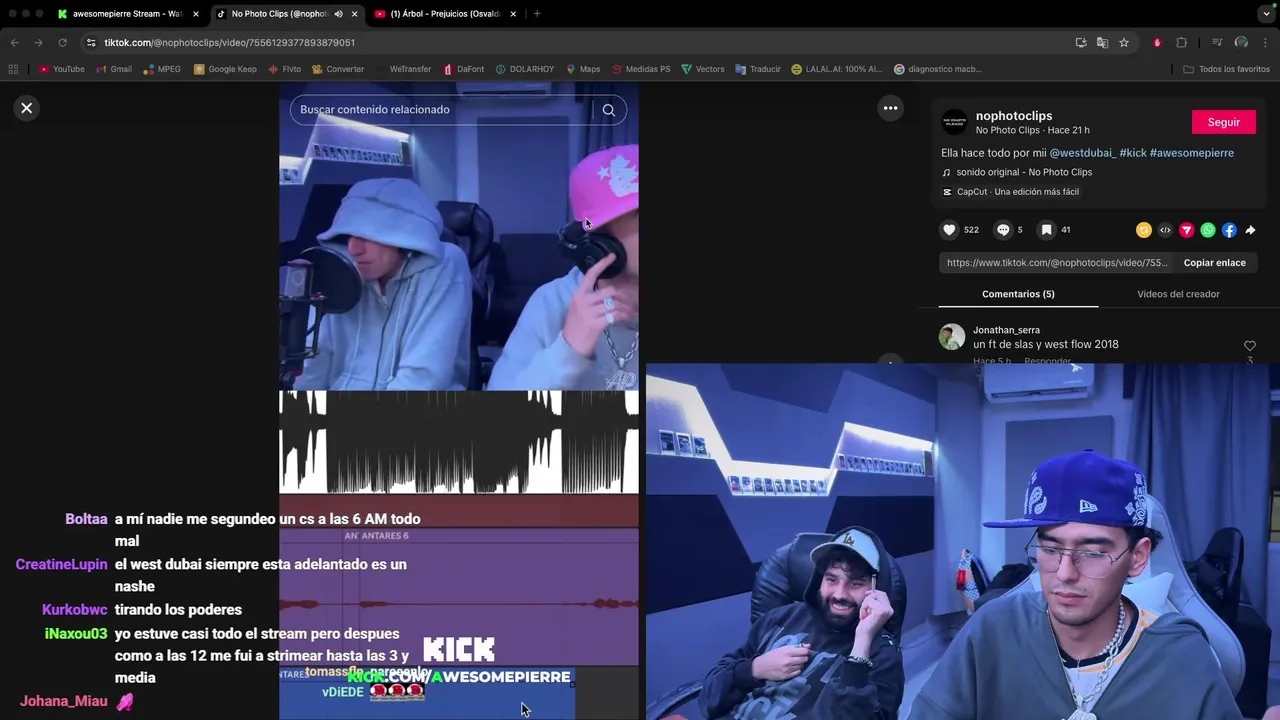The image size is (1280, 720).
Task: Open the Fivto bookmark
Action: [285, 69]
